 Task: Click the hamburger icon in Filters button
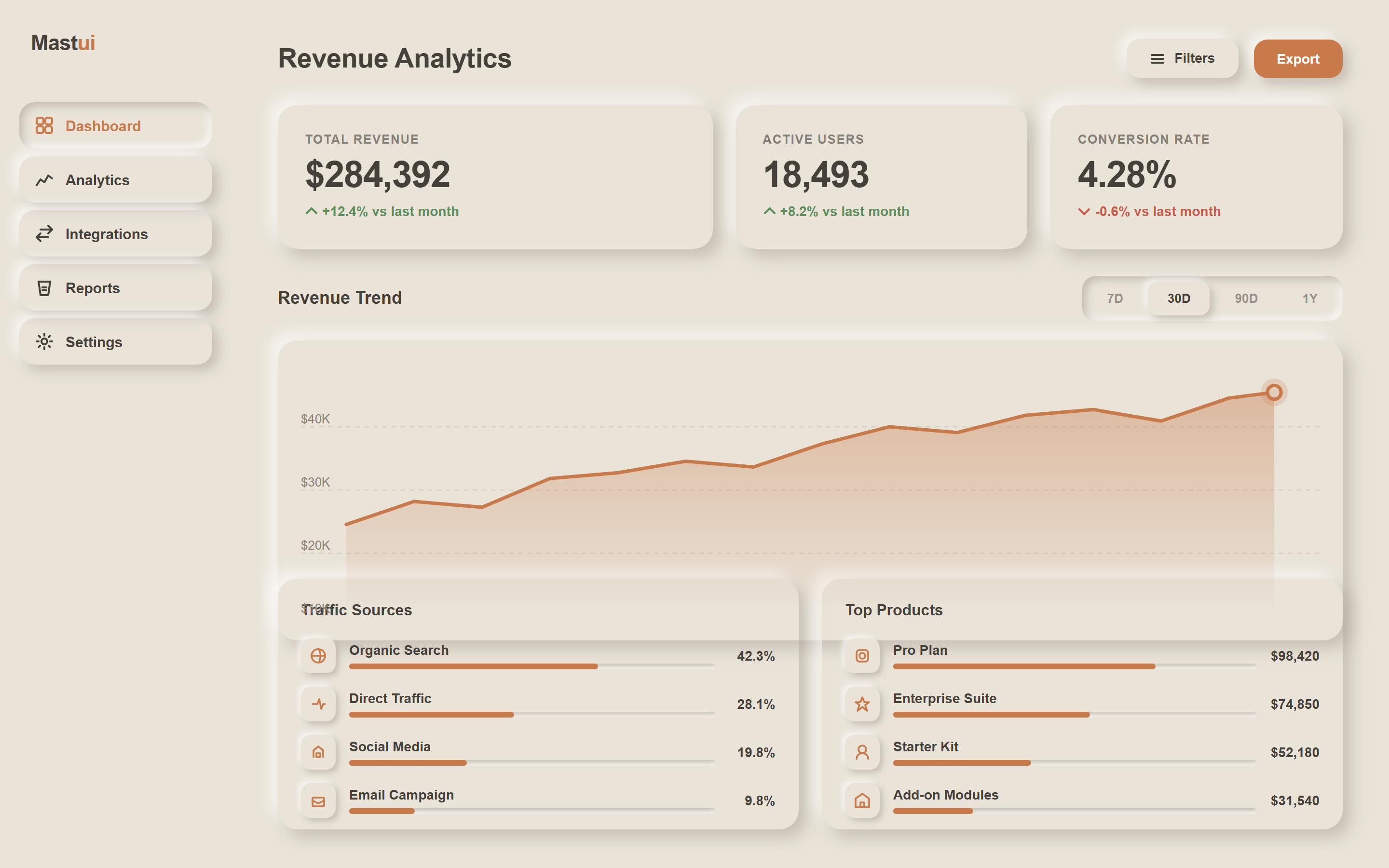(1157, 58)
